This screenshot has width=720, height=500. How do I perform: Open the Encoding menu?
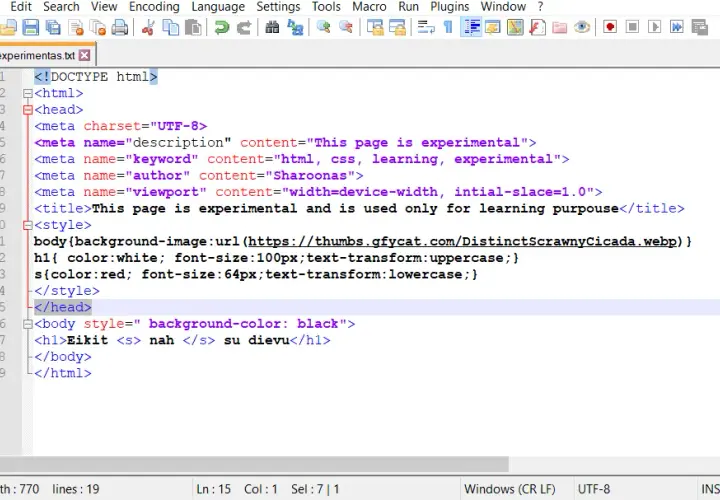pos(154,7)
